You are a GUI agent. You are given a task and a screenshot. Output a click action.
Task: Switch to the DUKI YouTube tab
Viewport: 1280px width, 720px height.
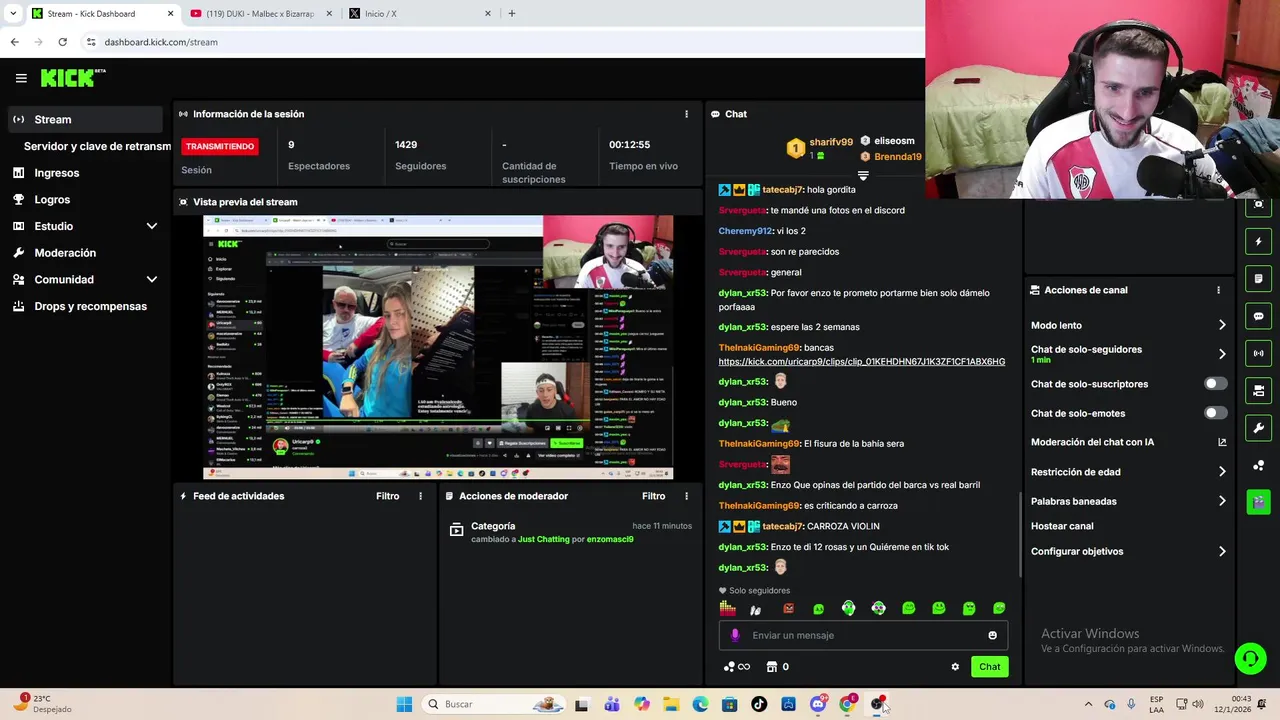[260, 14]
